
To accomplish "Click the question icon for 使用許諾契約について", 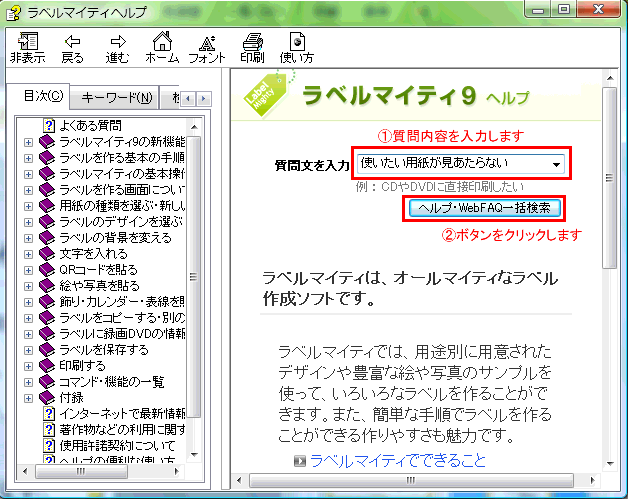I will coord(48,446).
